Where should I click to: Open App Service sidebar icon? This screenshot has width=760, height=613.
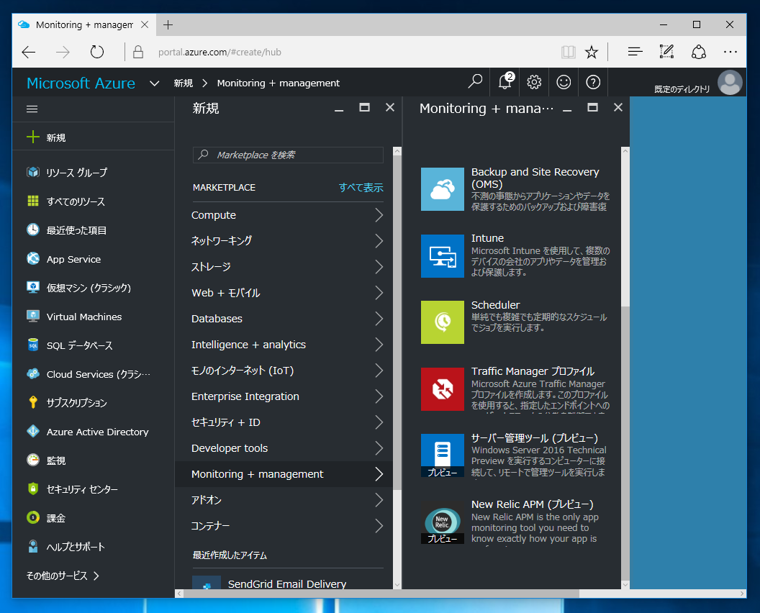pos(33,258)
